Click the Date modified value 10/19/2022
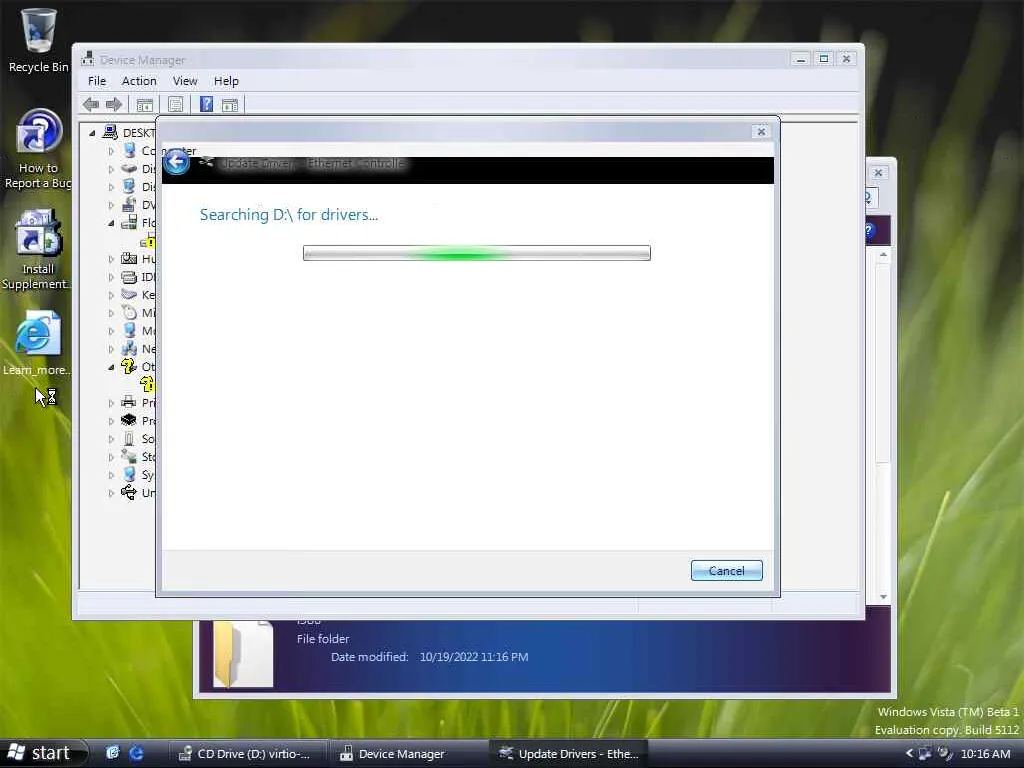 (x=473, y=657)
